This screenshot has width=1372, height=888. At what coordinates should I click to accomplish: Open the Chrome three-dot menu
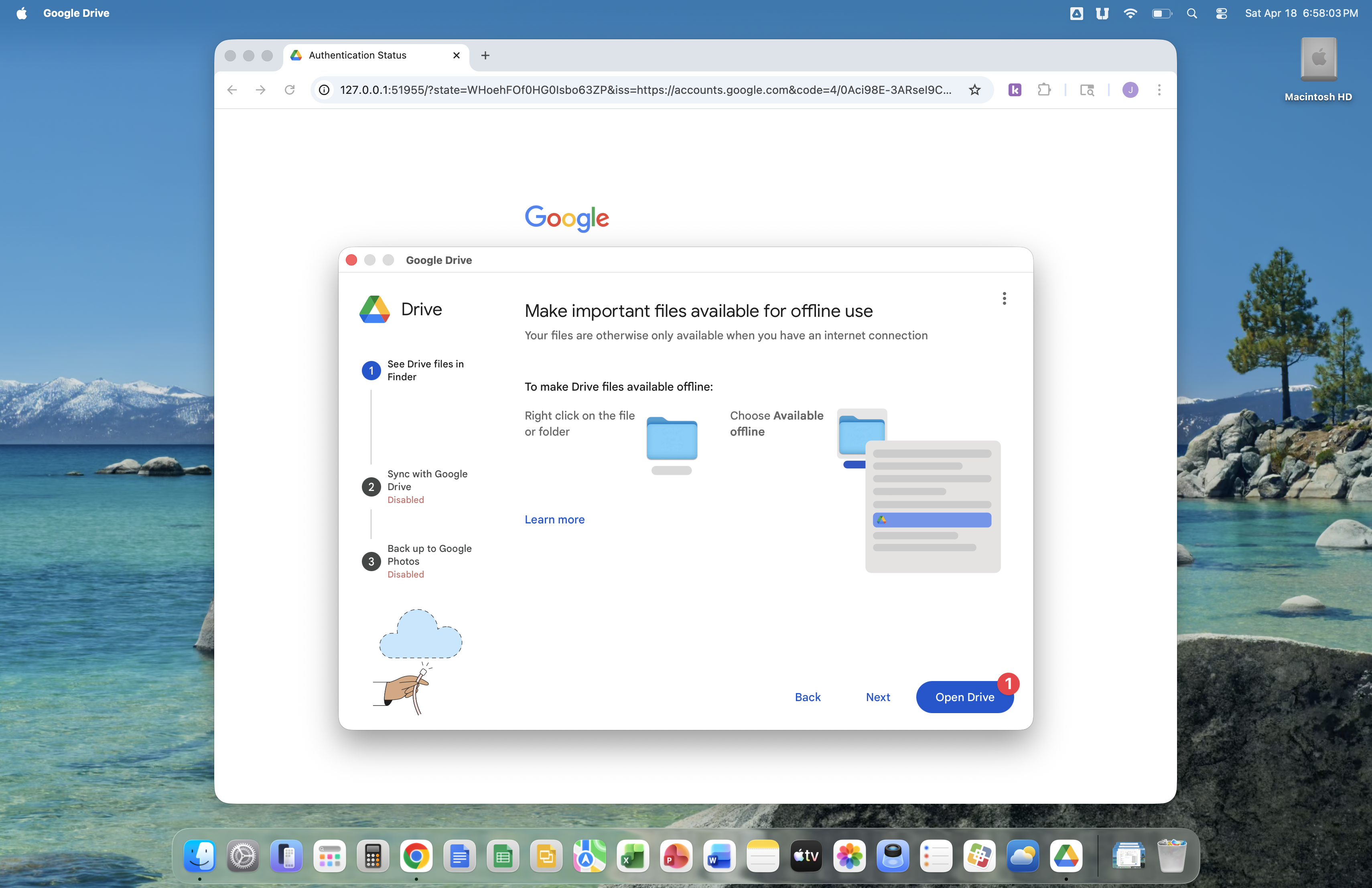point(1159,90)
